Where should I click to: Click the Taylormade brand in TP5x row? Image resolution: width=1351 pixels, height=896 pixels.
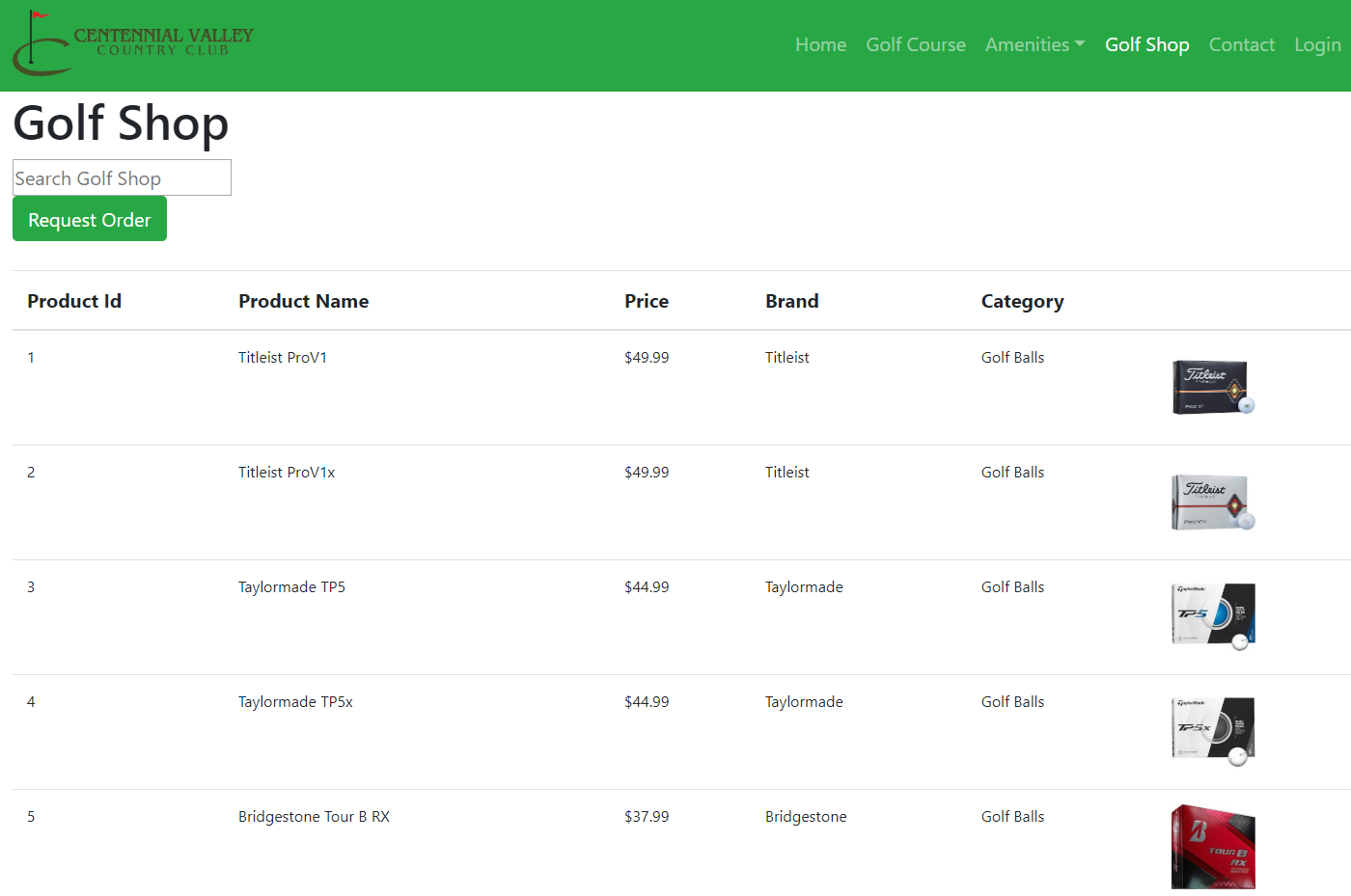pyautogui.click(x=804, y=701)
